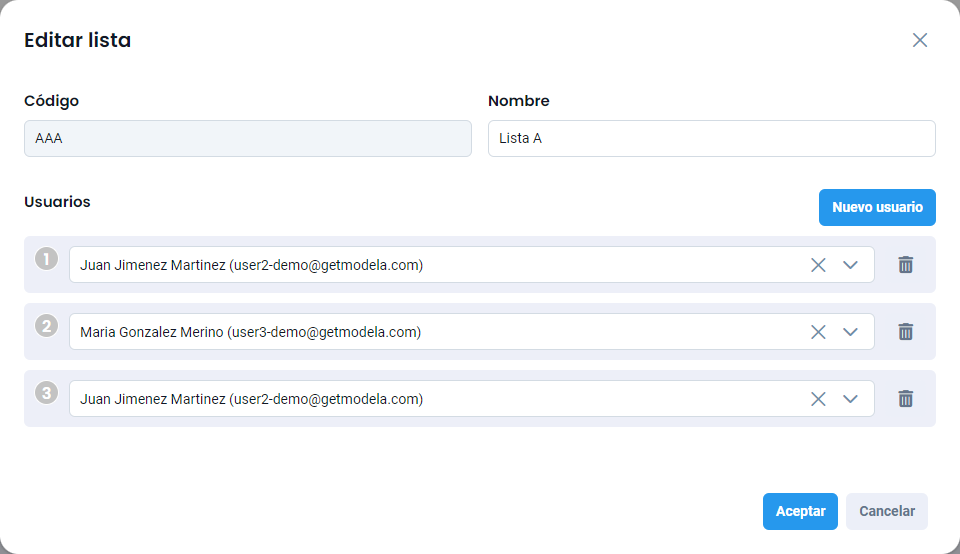Clear Maria Gonzalez Merino selection (X icon)
Image resolution: width=960 pixels, height=554 pixels.
(x=818, y=332)
